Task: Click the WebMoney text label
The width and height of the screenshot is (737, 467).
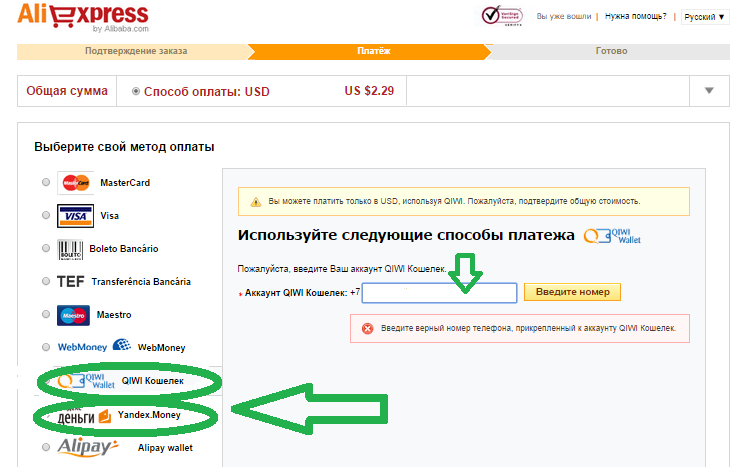Action: coord(161,348)
